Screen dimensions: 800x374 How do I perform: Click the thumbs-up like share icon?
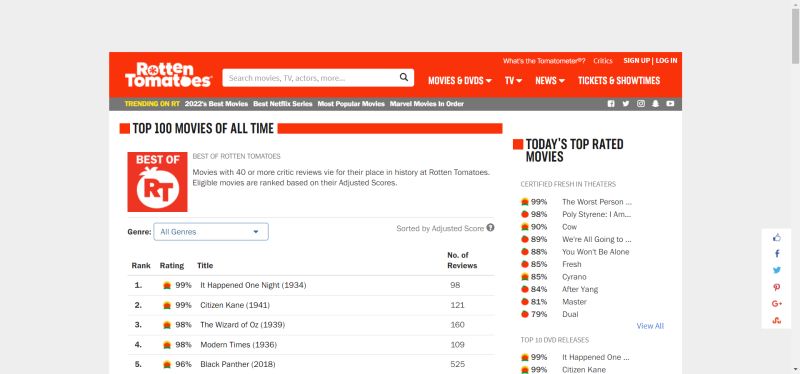(777, 237)
